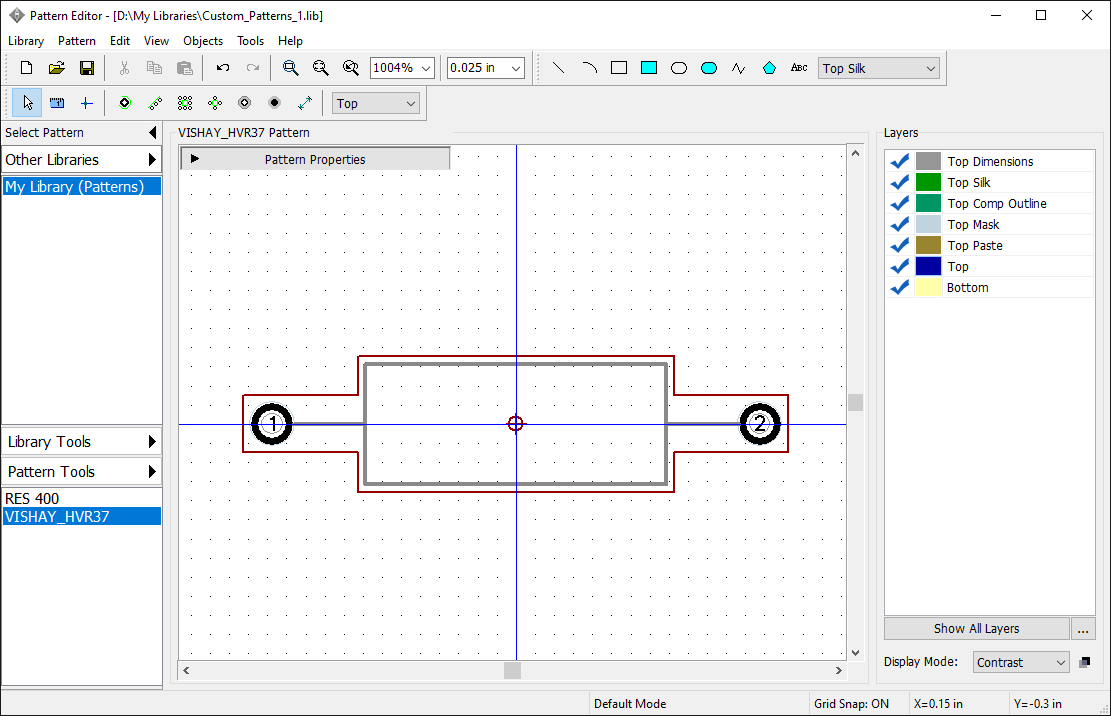The height and width of the screenshot is (716, 1111).
Task: Toggle visibility of Top Paste layer
Action: click(900, 246)
